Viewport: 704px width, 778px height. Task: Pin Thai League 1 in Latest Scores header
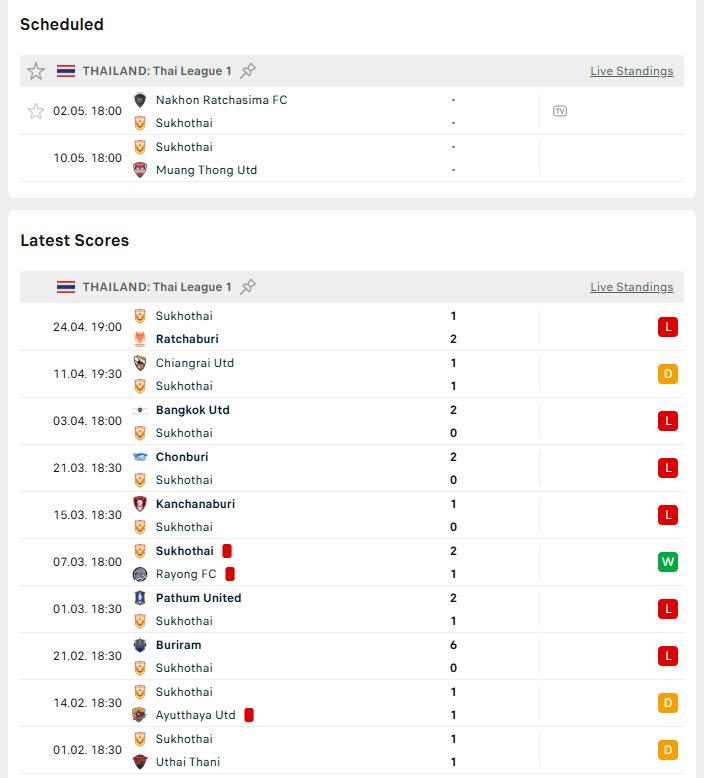point(248,287)
